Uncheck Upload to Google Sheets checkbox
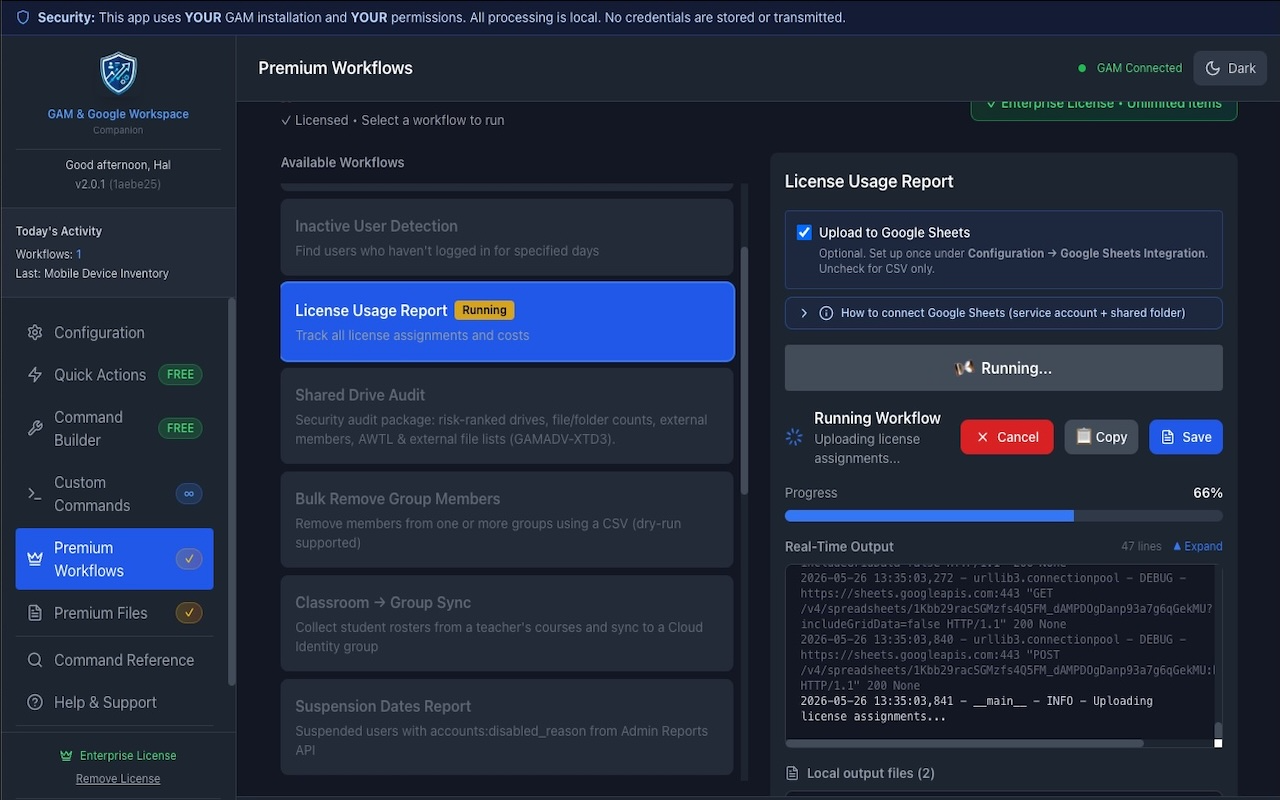The height and width of the screenshot is (800, 1280). pyautogui.click(x=804, y=232)
